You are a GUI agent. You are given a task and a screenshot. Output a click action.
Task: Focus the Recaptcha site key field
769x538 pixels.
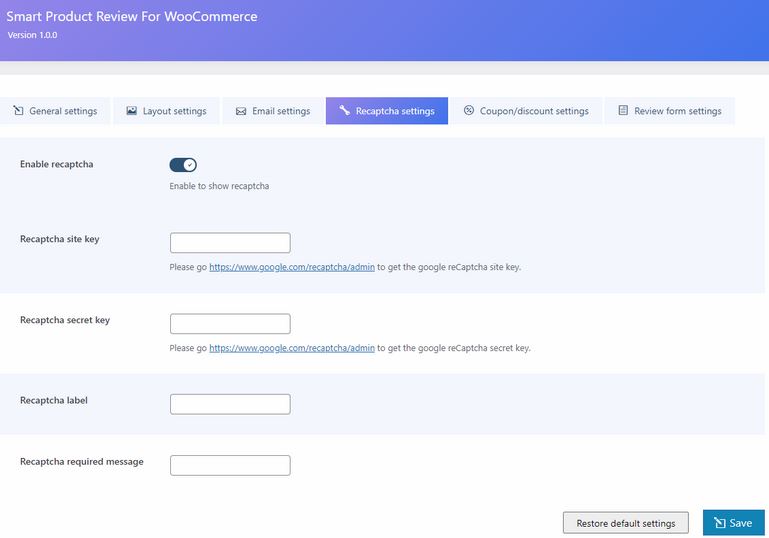[x=230, y=243]
